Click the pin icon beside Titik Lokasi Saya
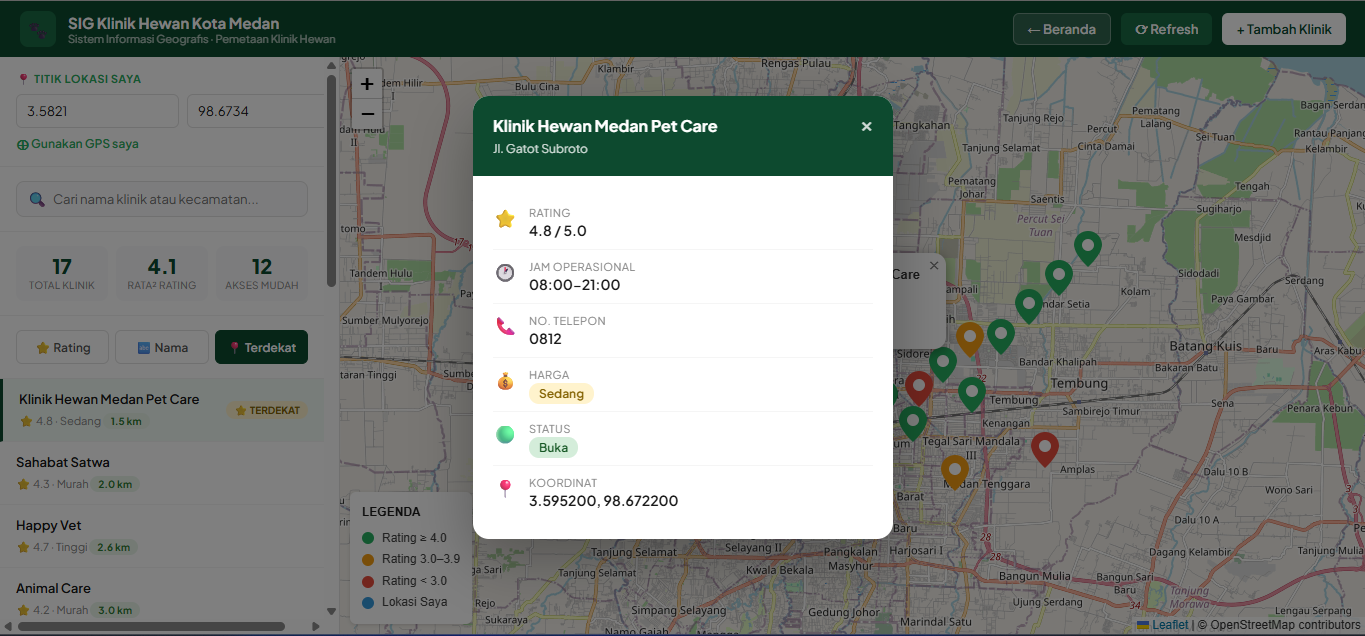Viewport: 1365px width, 636px height. point(23,79)
